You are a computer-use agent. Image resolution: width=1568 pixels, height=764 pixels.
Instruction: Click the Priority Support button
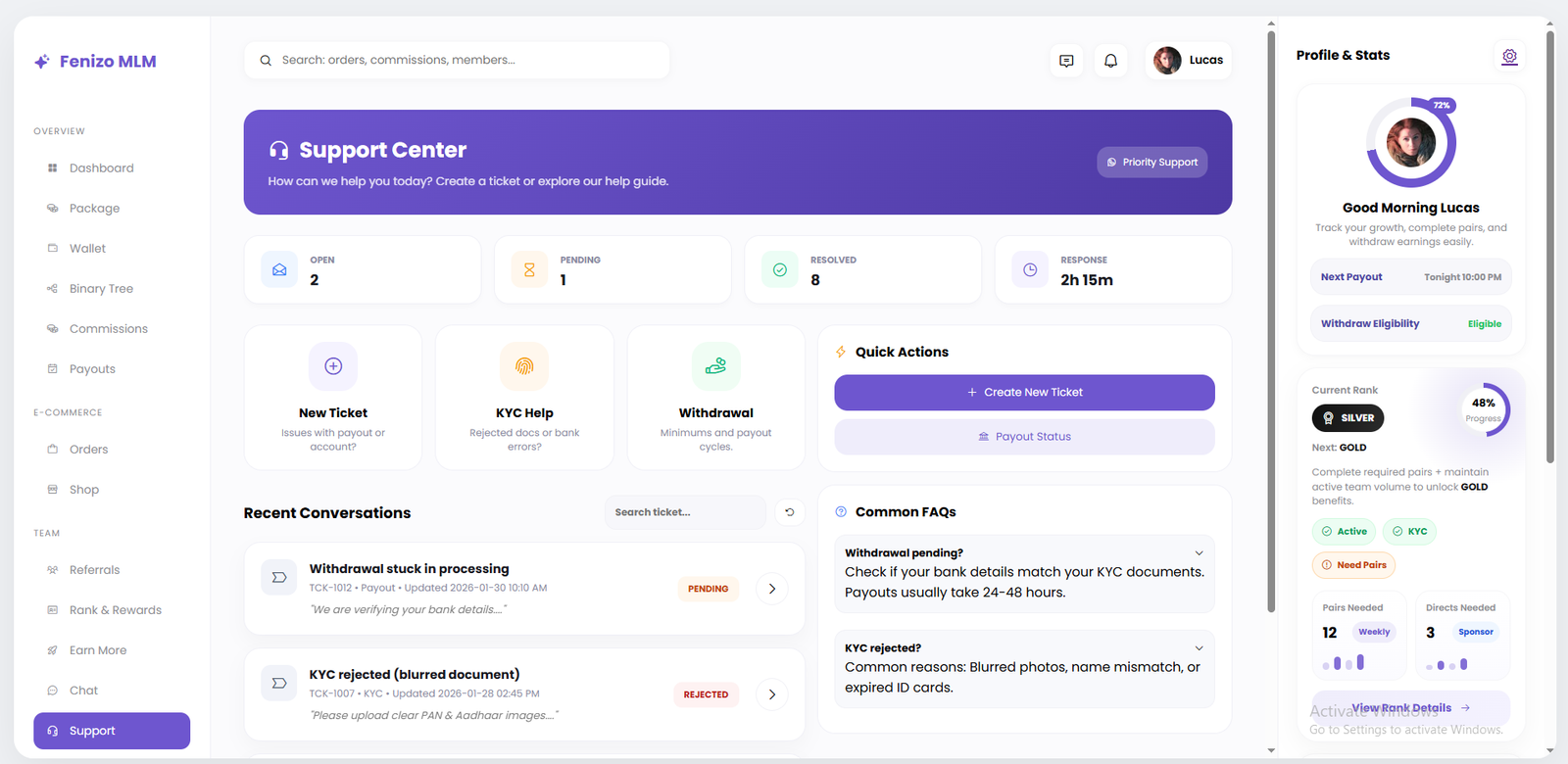coord(1152,163)
